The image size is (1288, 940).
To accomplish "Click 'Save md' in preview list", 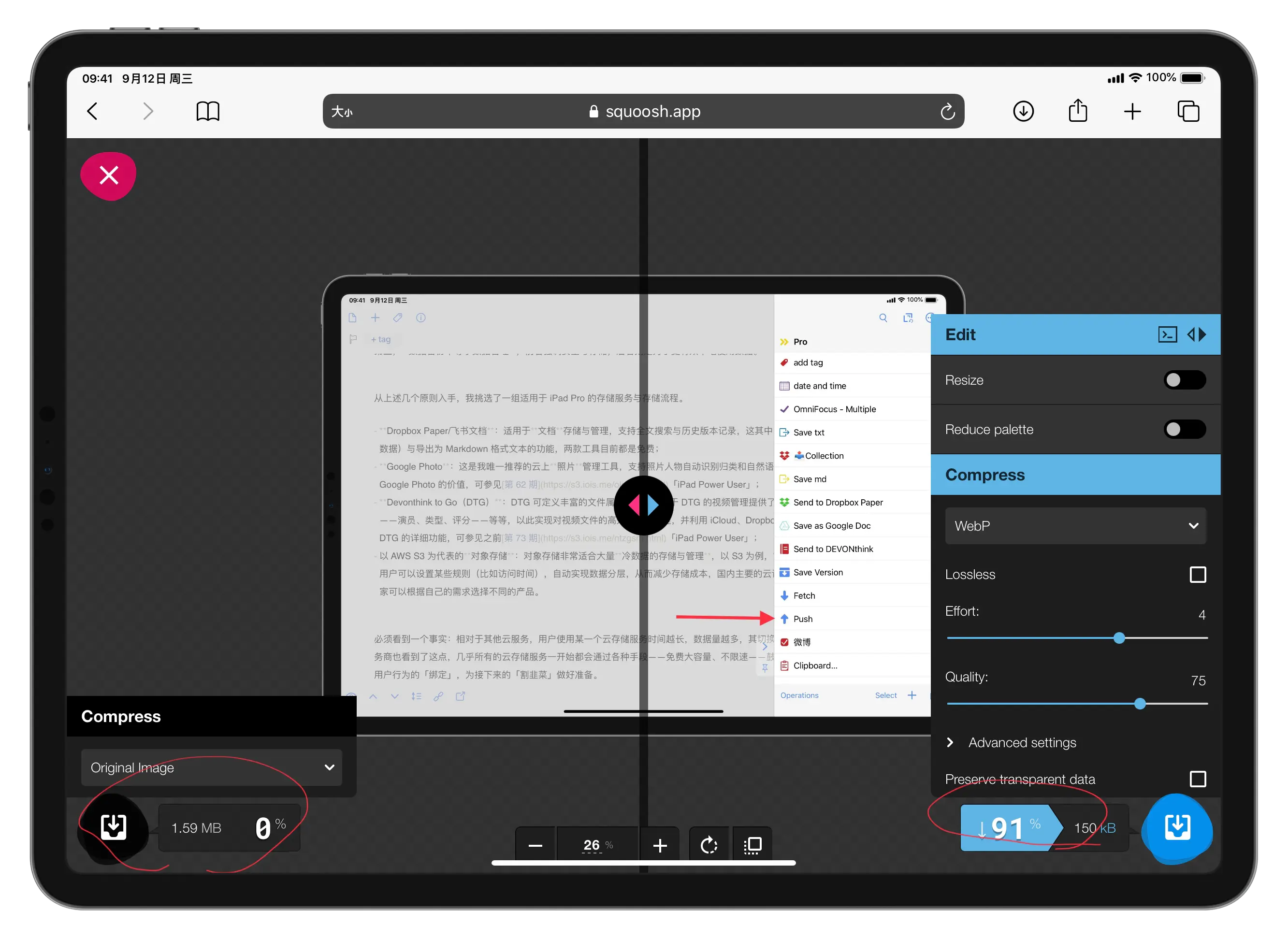I will click(x=810, y=479).
